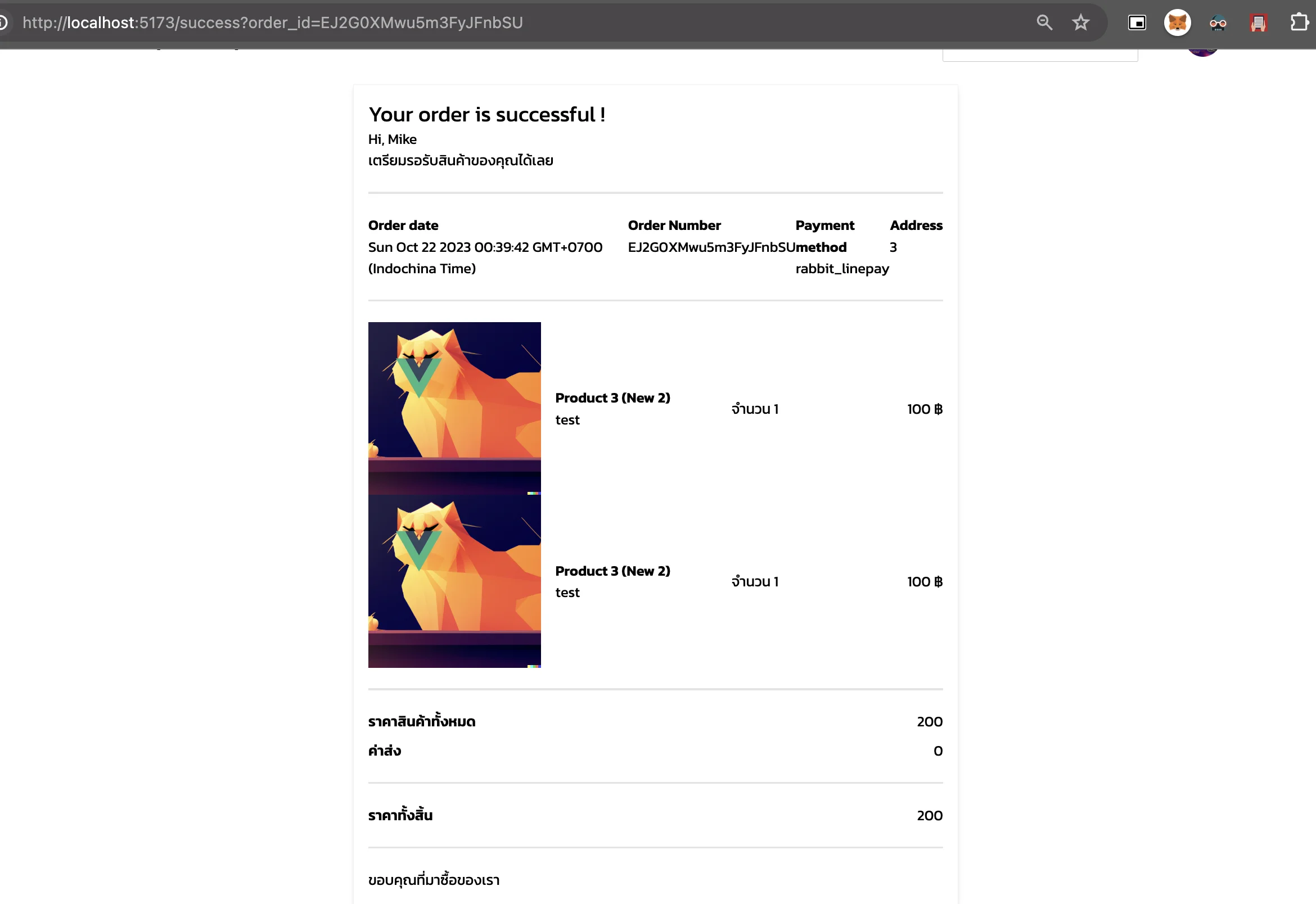Viewport: 1316px width, 904px height.
Task: Select the first 'Product 3 (New 2)' title
Action: click(x=612, y=397)
